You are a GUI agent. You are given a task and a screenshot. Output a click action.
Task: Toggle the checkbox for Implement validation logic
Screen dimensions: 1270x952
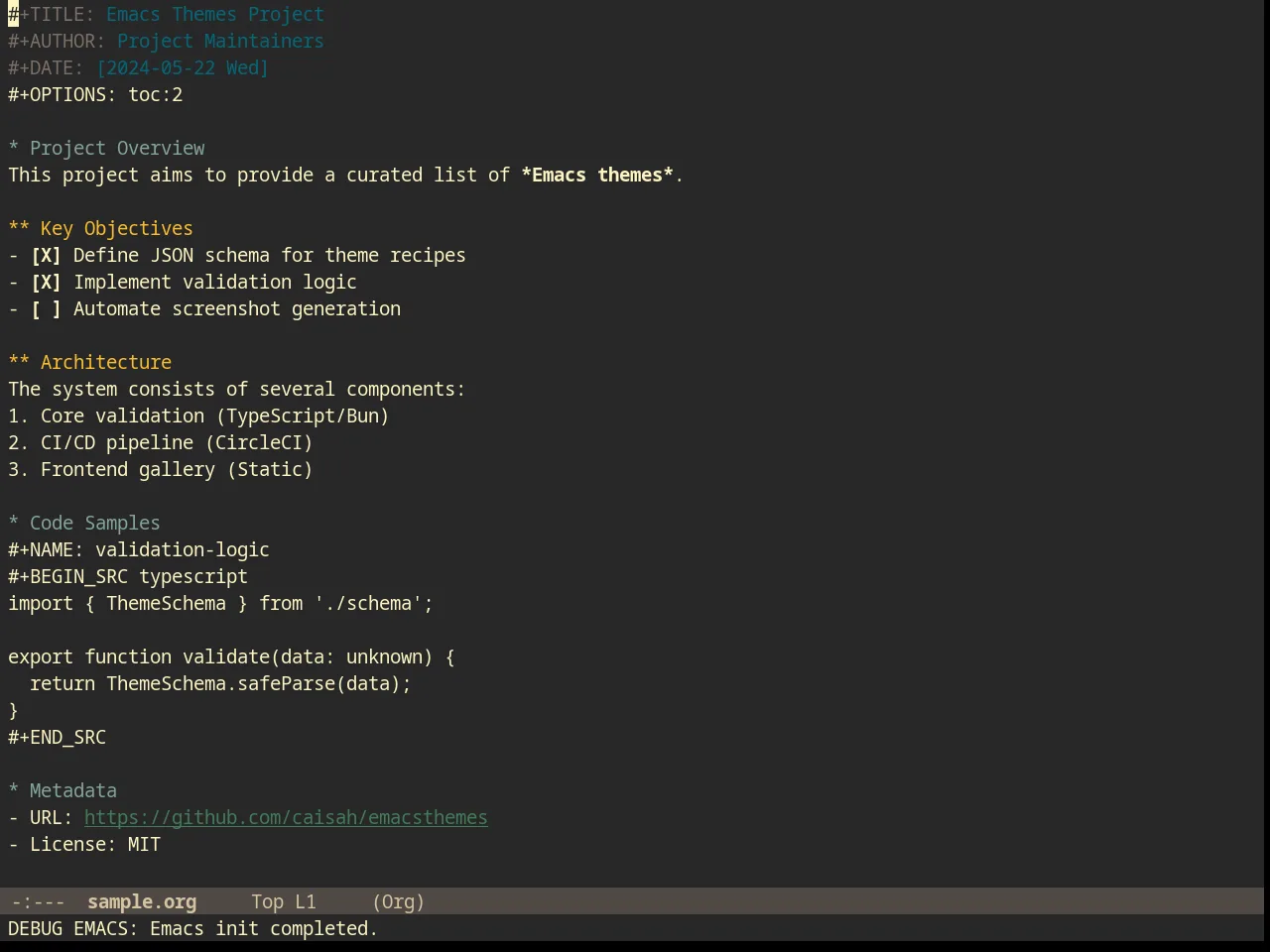(46, 283)
